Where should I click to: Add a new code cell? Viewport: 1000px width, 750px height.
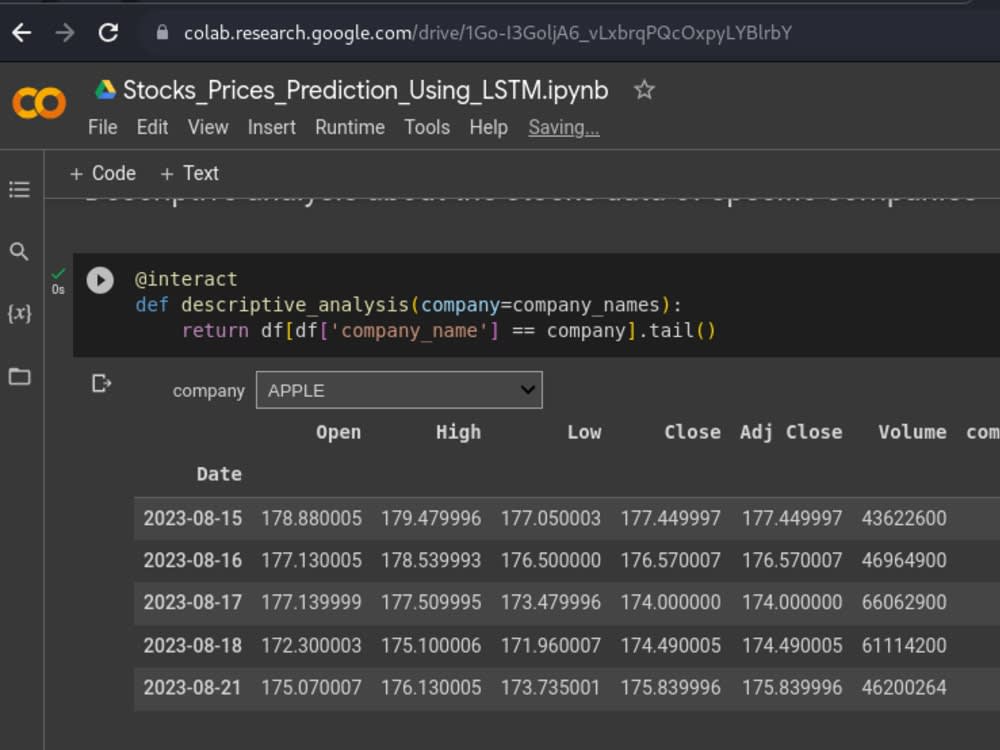(102, 173)
